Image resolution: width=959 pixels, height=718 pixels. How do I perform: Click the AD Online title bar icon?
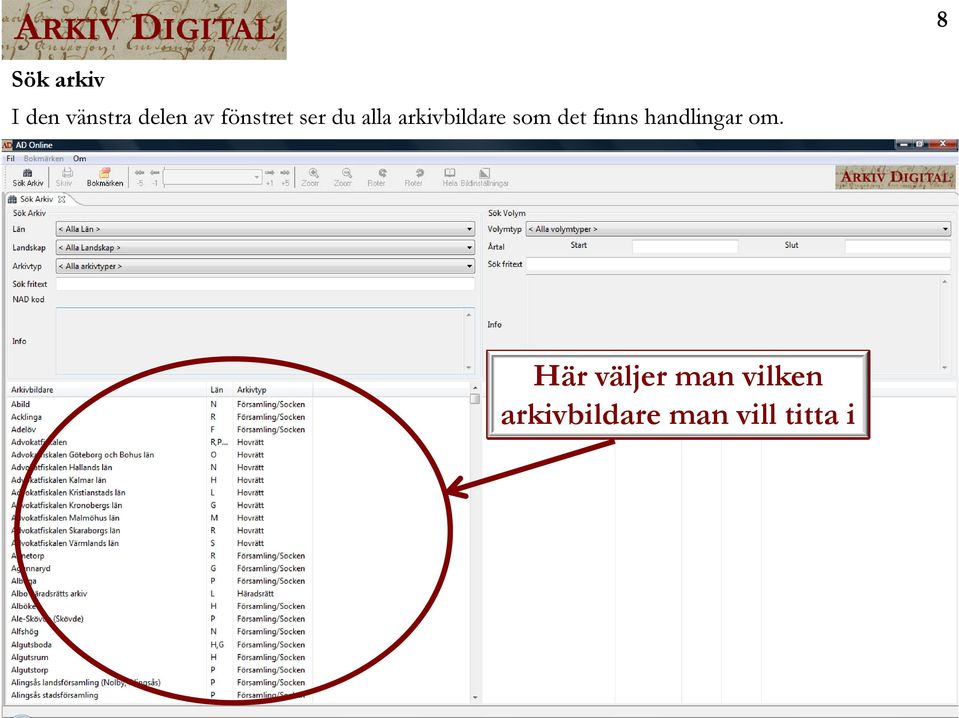(7, 145)
